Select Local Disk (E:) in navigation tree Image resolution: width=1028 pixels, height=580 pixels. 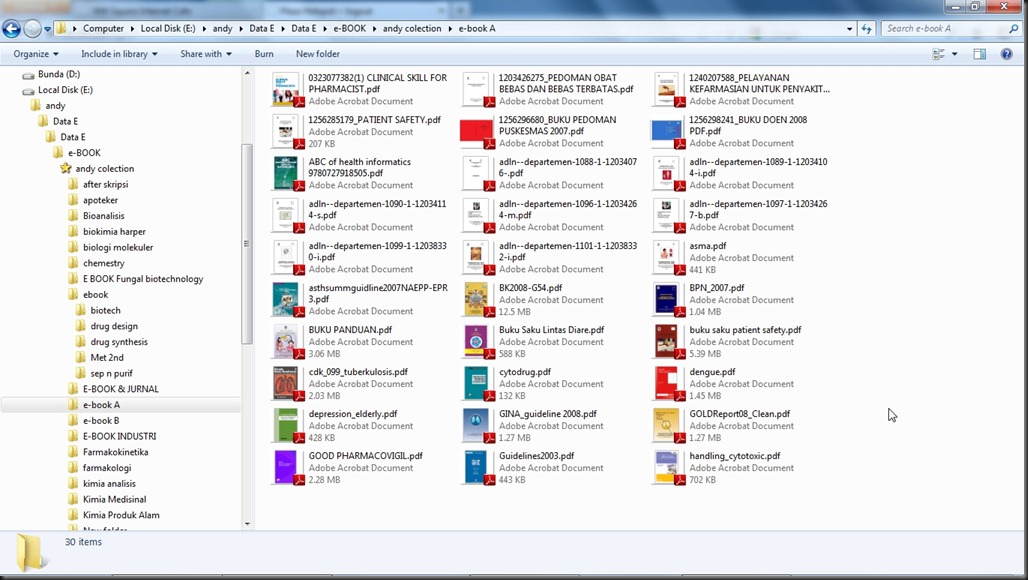pyautogui.click(x=65, y=90)
